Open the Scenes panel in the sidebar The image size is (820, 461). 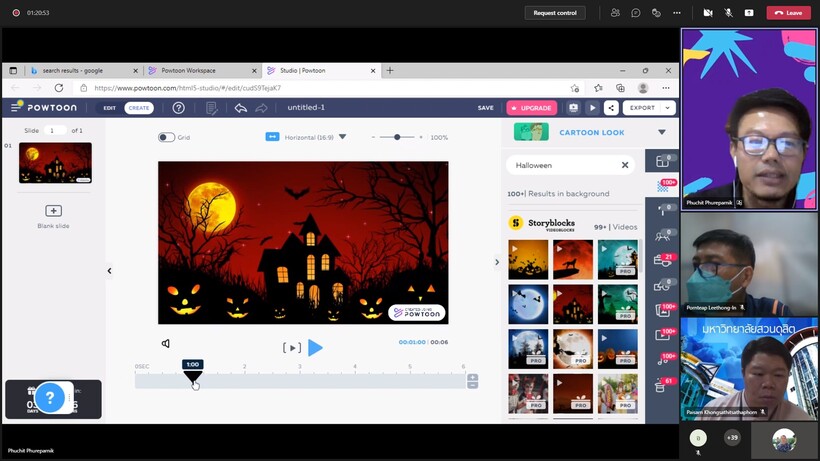[x=663, y=161]
